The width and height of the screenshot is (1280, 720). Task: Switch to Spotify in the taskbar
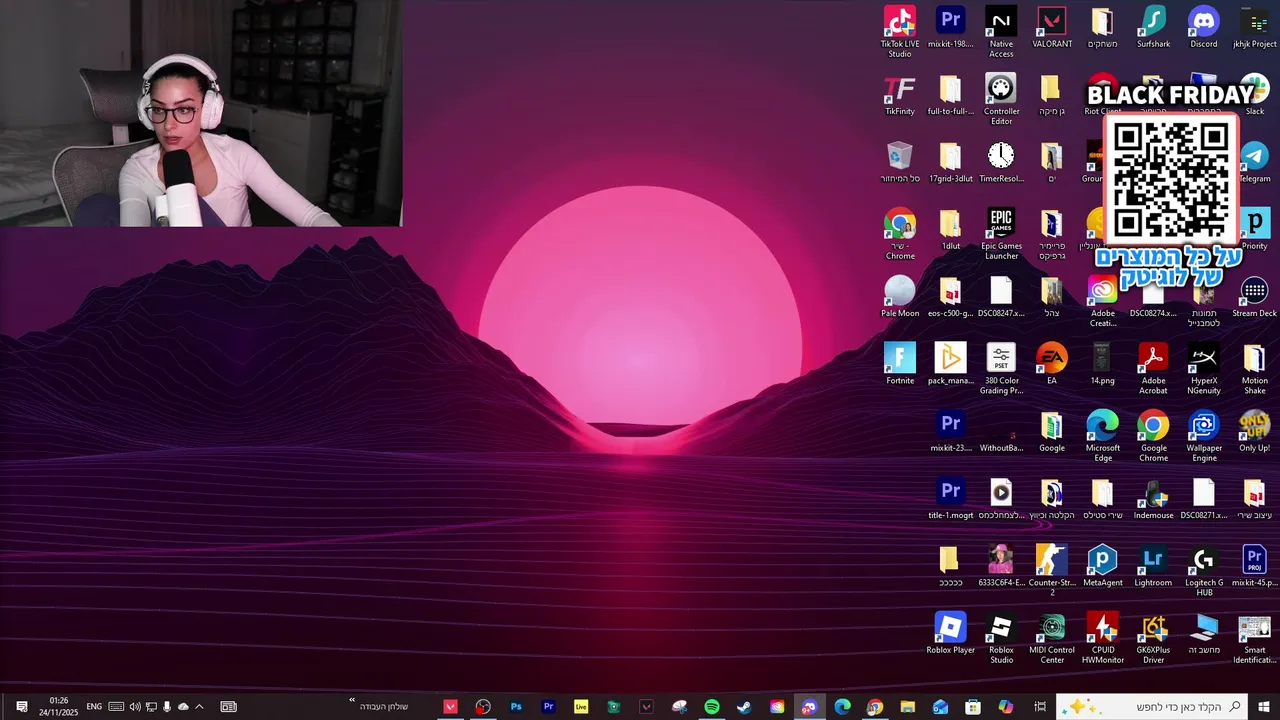pos(712,707)
